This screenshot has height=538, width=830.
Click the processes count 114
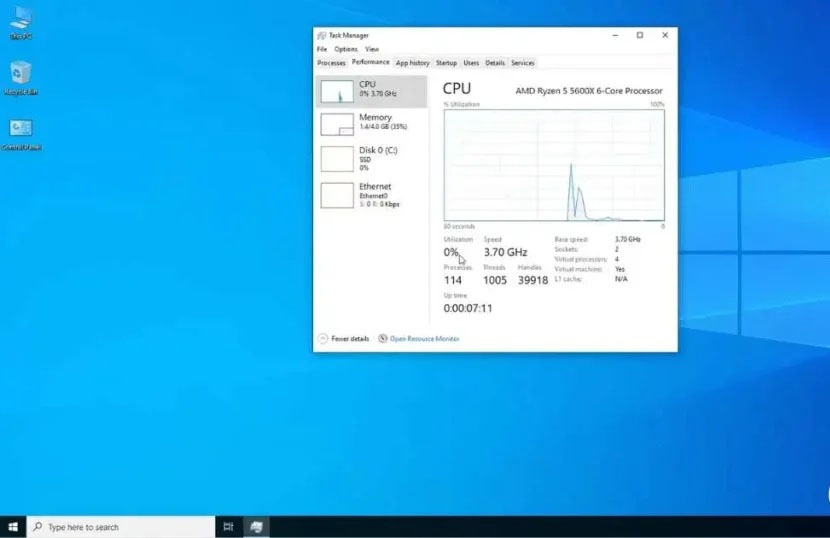point(453,280)
